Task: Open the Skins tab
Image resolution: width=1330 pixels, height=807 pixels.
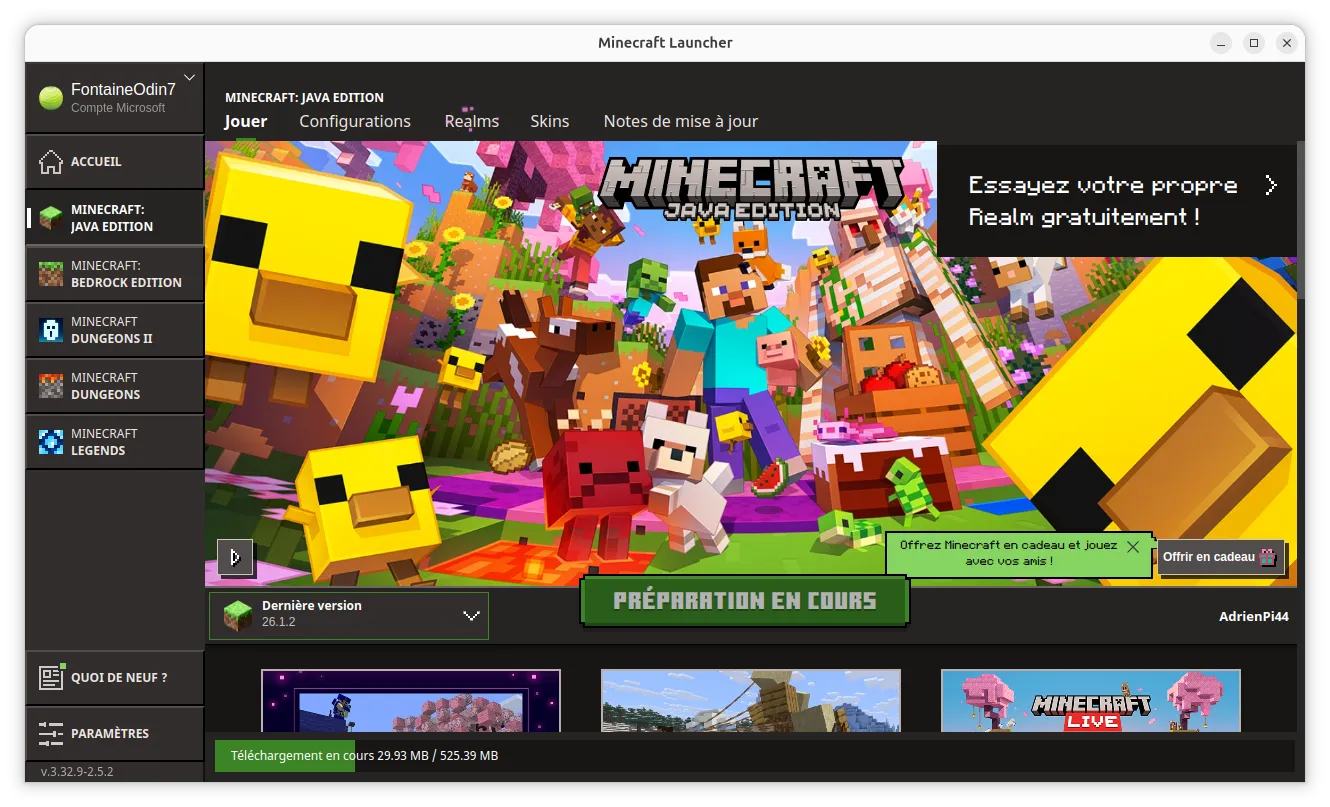Action: coord(550,121)
